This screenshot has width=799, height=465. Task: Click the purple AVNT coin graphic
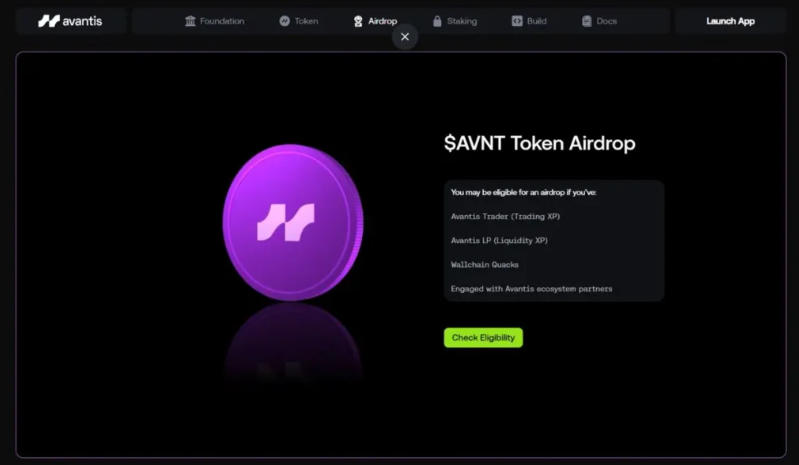(293, 223)
